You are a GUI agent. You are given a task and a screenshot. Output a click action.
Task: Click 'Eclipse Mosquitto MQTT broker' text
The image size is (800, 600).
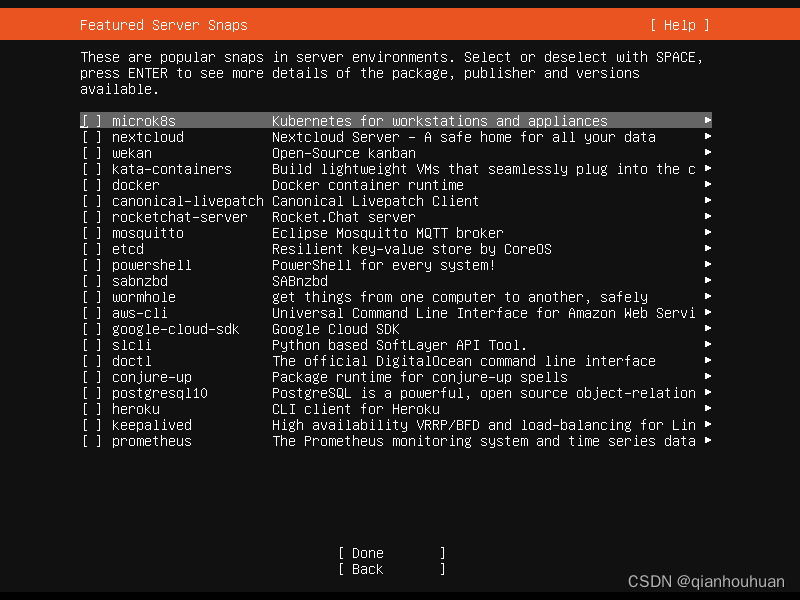click(x=388, y=233)
